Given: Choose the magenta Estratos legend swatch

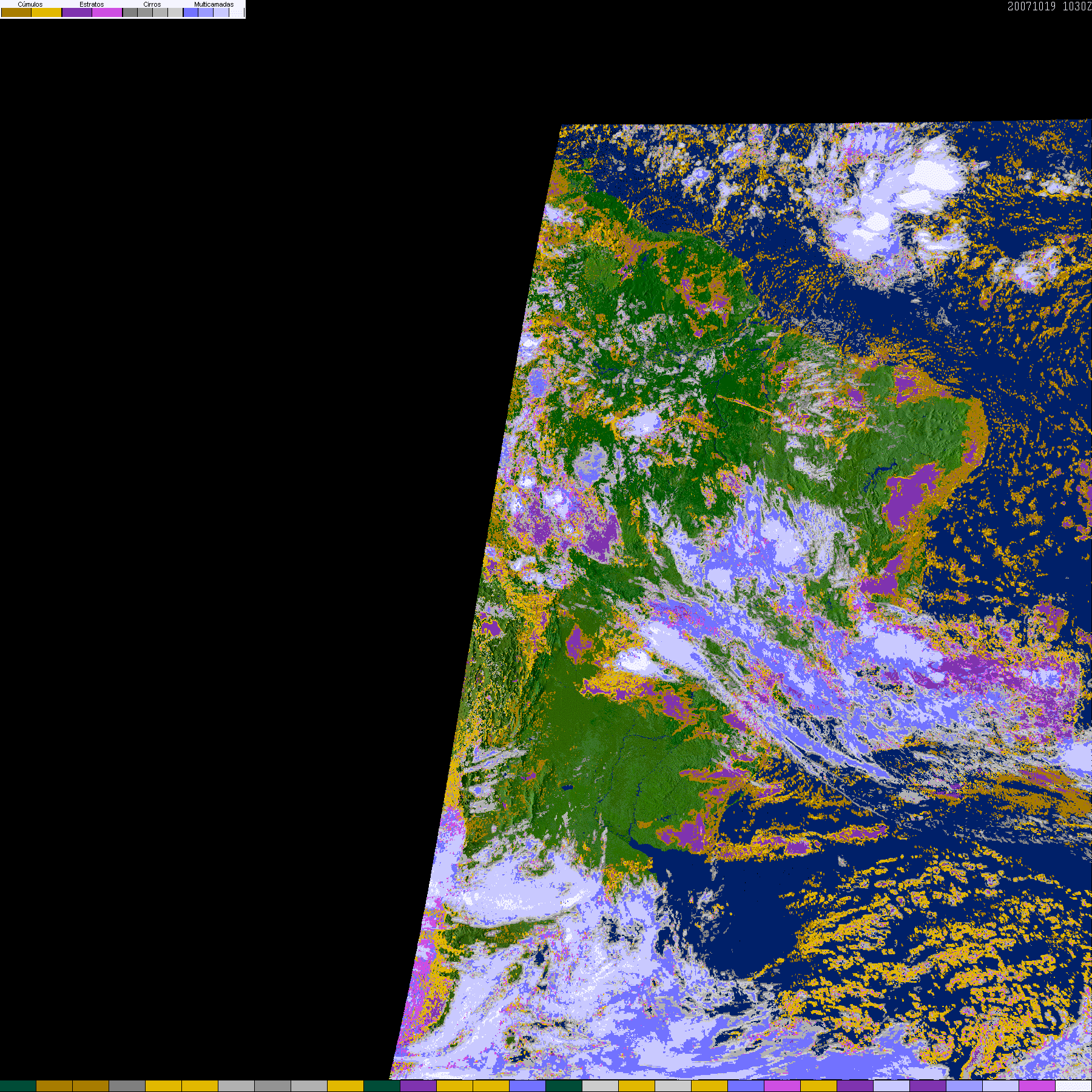Looking at the screenshot, I should point(107,12).
